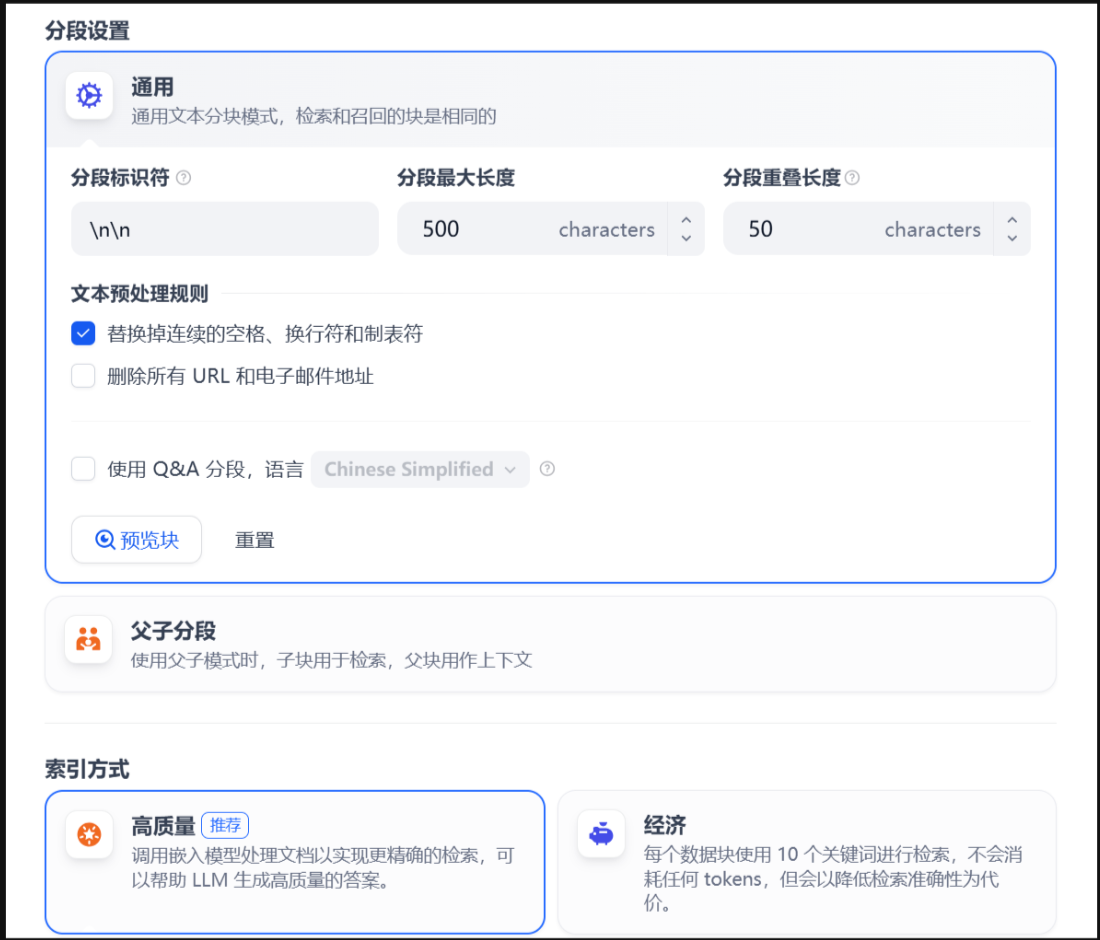
Task: Enable 删除所有 URL 和电子邮件地址 checkbox
Action: pyautogui.click(x=83, y=376)
